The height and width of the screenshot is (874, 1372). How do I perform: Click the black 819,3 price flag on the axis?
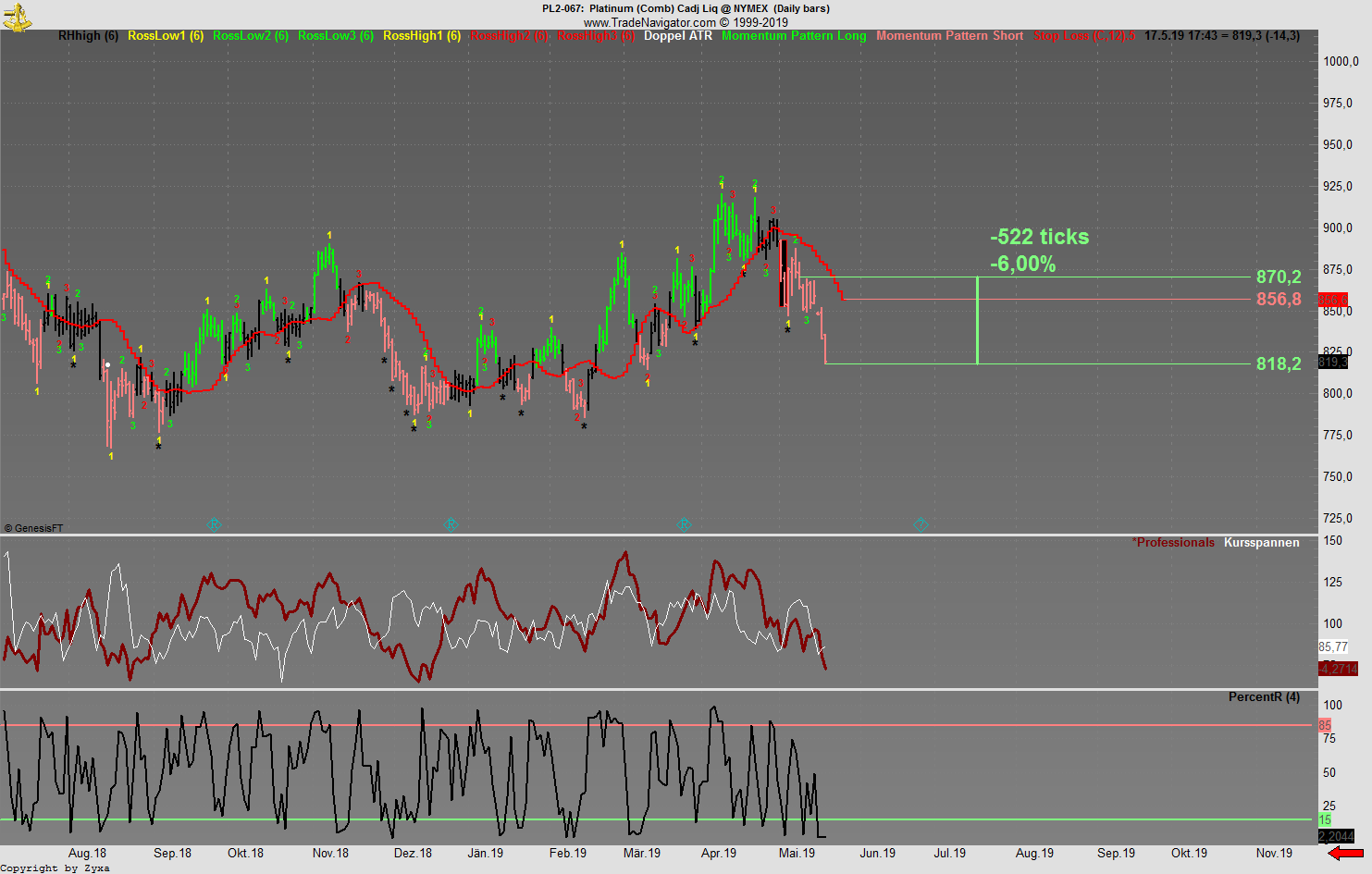click(x=1334, y=363)
